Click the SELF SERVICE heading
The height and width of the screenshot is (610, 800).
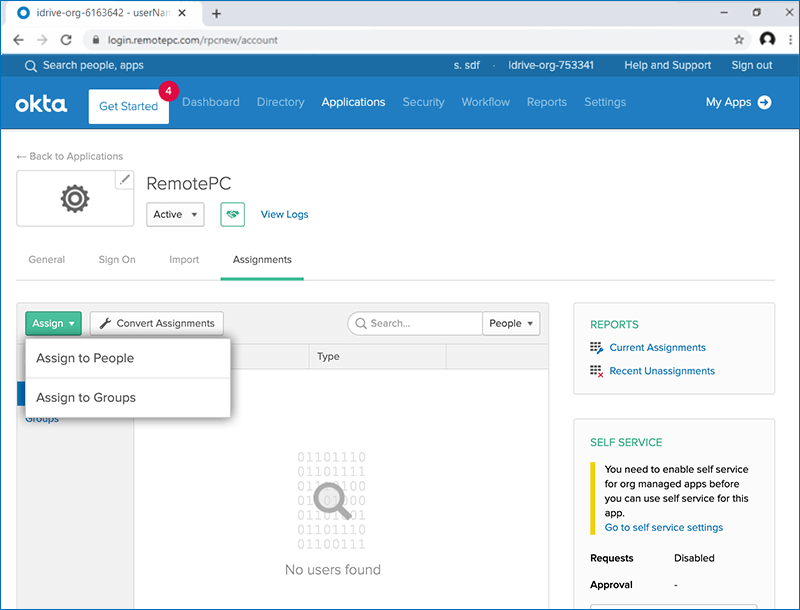pos(626,443)
